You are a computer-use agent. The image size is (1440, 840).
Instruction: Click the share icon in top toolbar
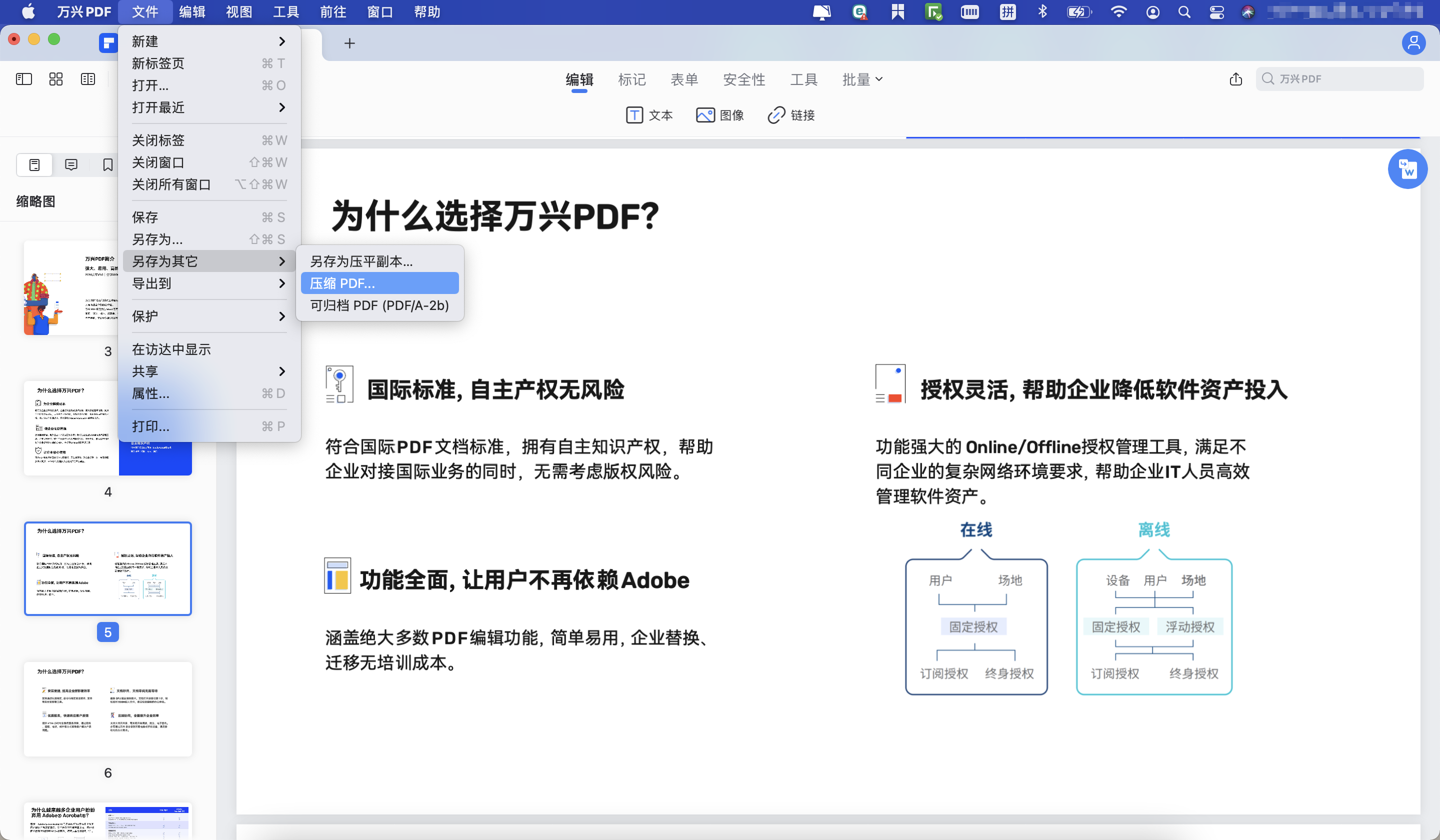click(x=1236, y=79)
